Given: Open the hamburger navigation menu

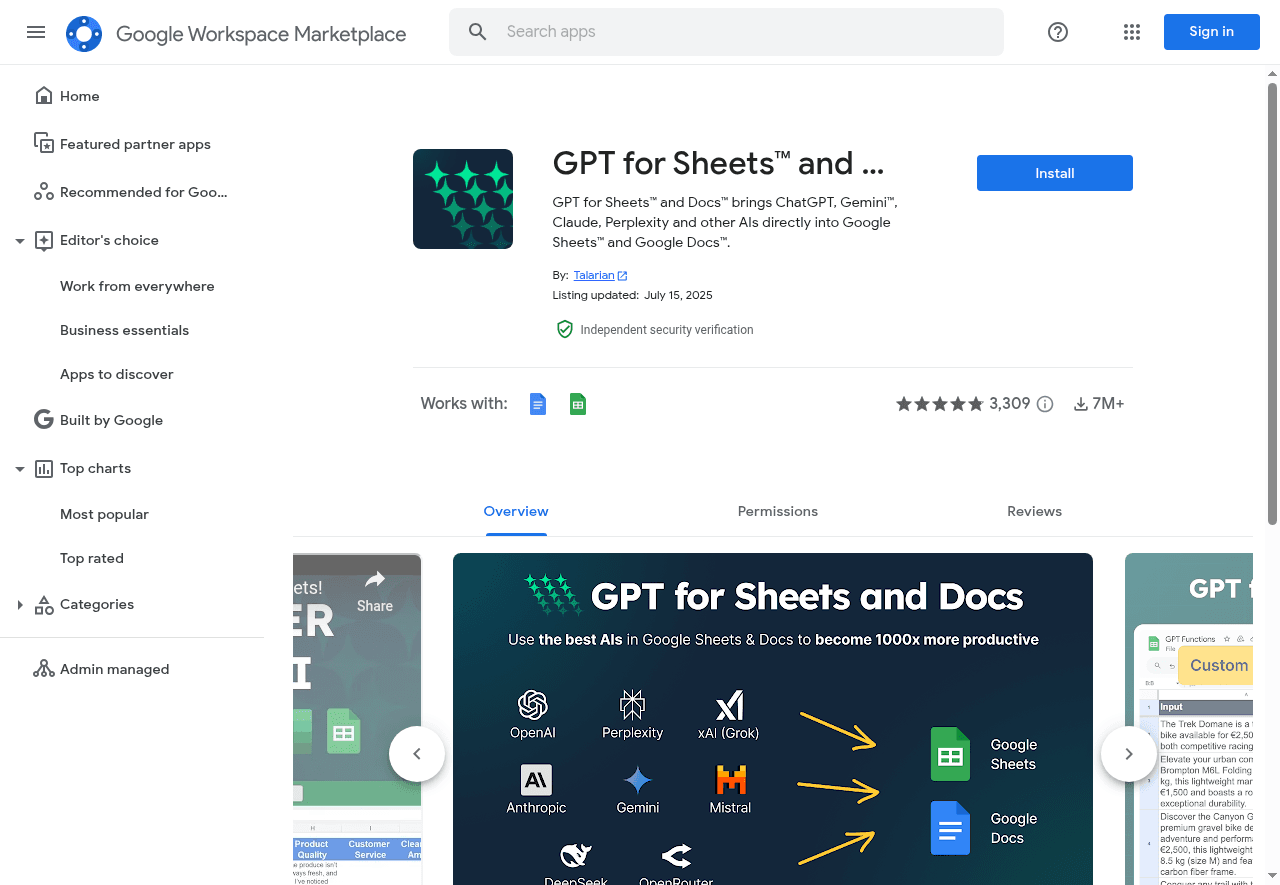Looking at the screenshot, I should (x=36, y=32).
